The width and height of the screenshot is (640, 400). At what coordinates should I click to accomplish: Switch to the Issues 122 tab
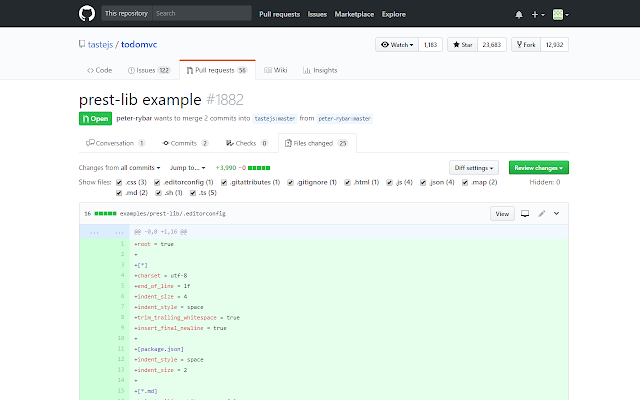[149, 70]
